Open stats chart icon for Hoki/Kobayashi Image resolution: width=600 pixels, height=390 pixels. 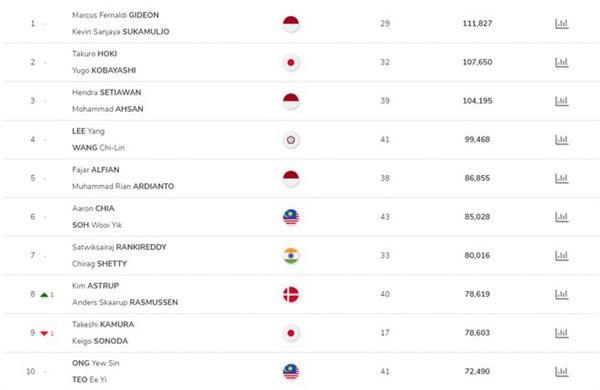pos(561,62)
